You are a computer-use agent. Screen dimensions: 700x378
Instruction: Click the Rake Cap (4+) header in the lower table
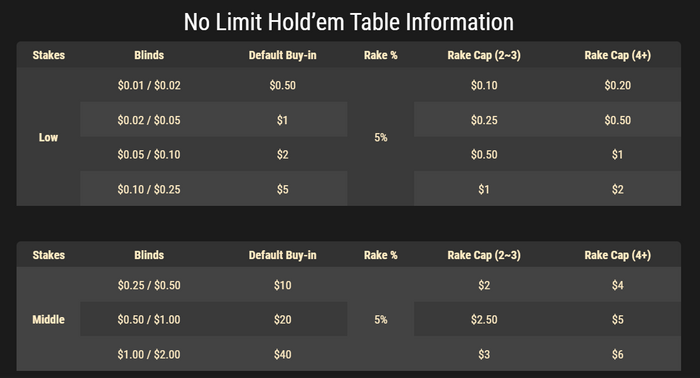(x=617, y=255)
